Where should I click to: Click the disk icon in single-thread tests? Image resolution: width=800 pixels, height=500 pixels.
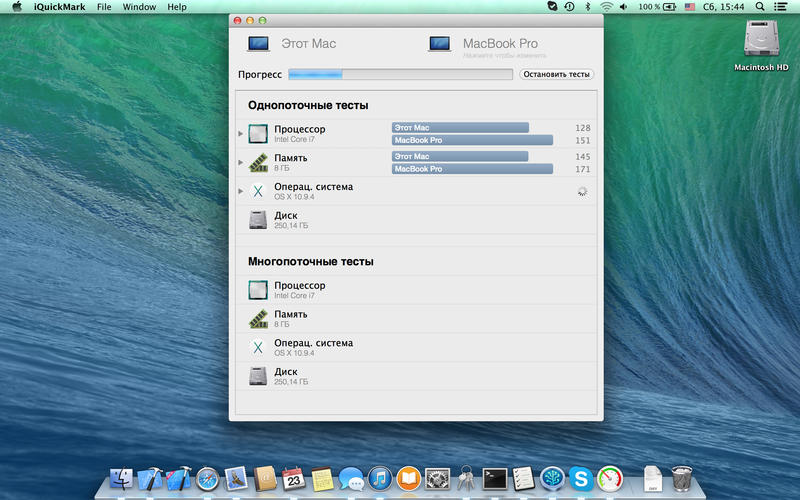click(258, 220)
